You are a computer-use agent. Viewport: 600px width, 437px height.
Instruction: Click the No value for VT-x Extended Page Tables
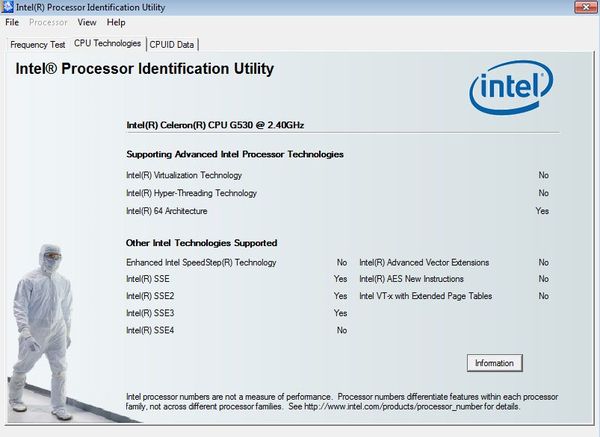[x=544, y=296]
